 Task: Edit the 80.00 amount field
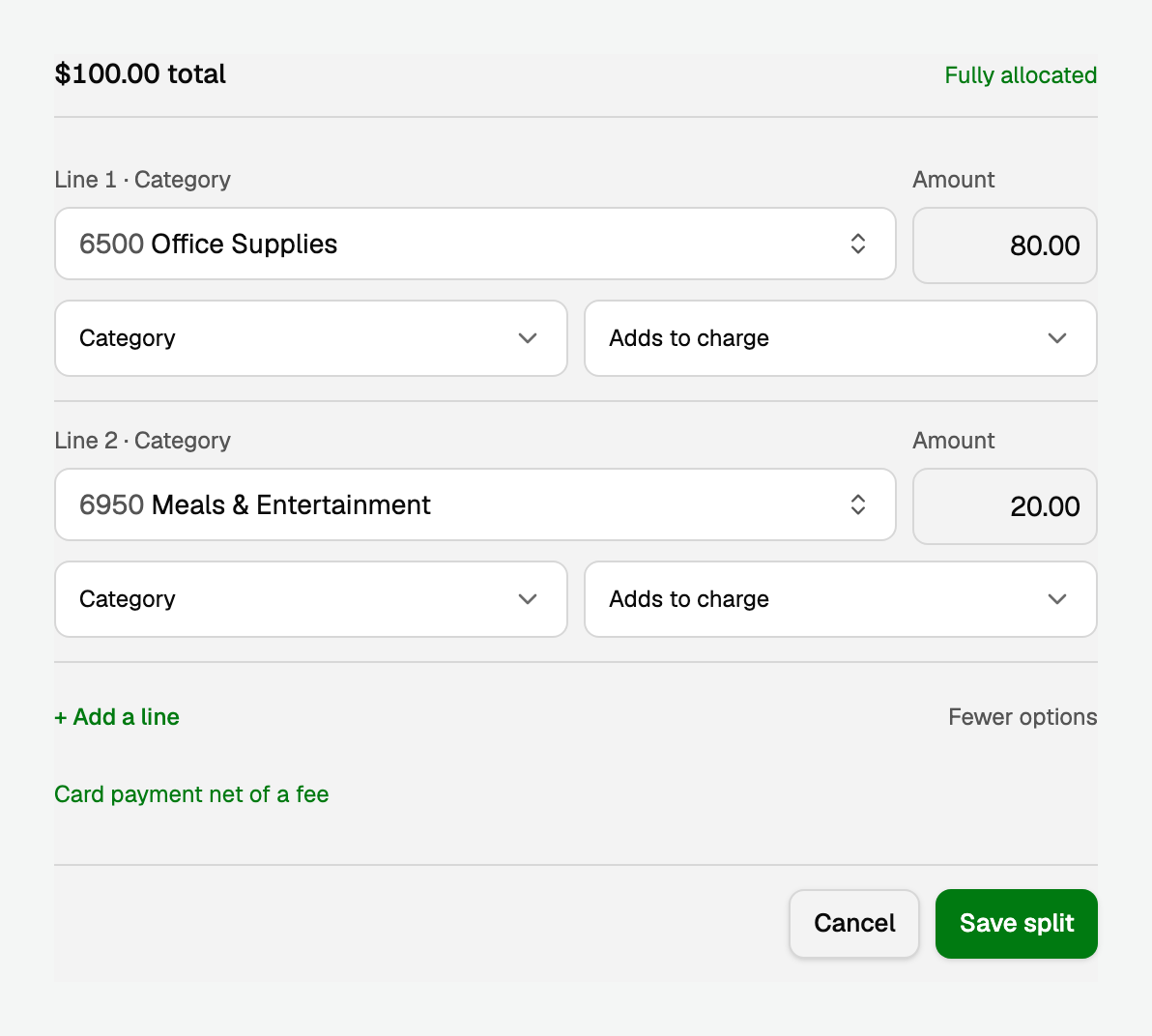pos(1005,245)
